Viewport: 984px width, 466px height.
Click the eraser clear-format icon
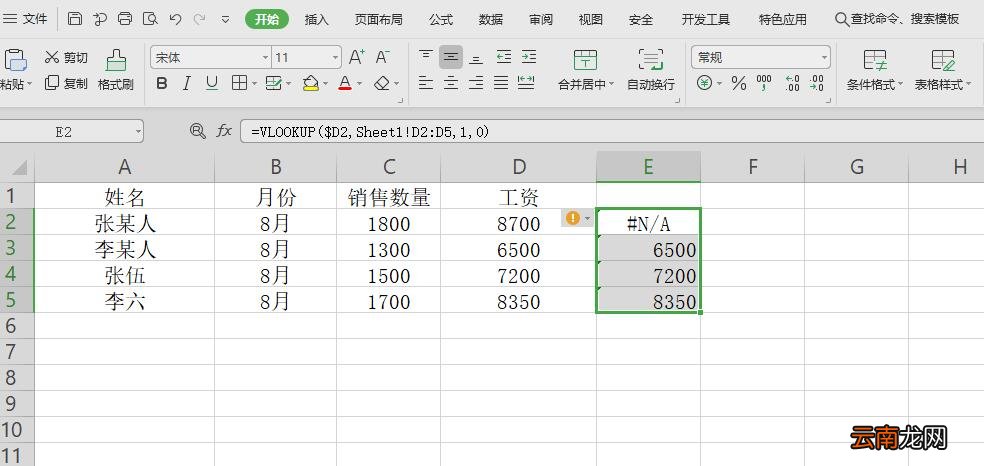point(382,83)
